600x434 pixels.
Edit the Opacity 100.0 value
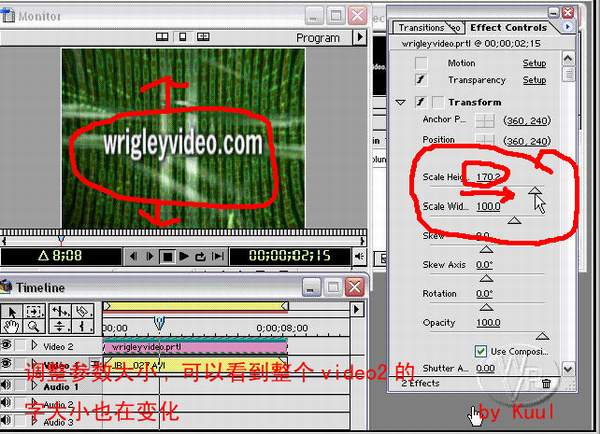488,323
